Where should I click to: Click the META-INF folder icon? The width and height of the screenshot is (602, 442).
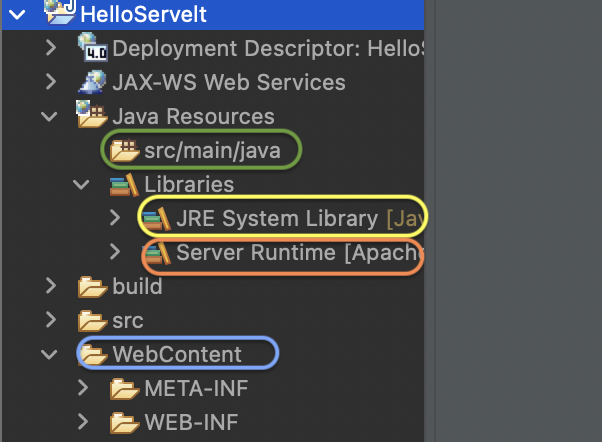pyautogui.click(x=124, y=389)
